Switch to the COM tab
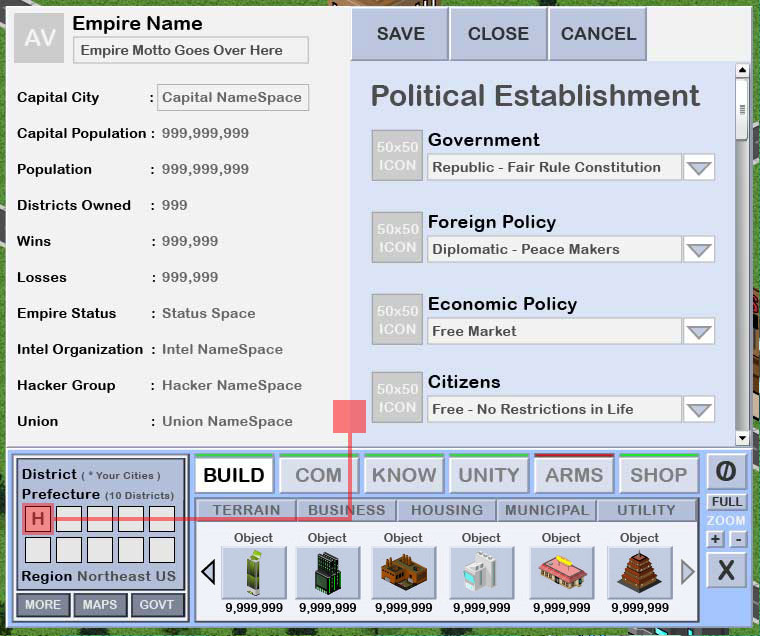 (318, 474)
